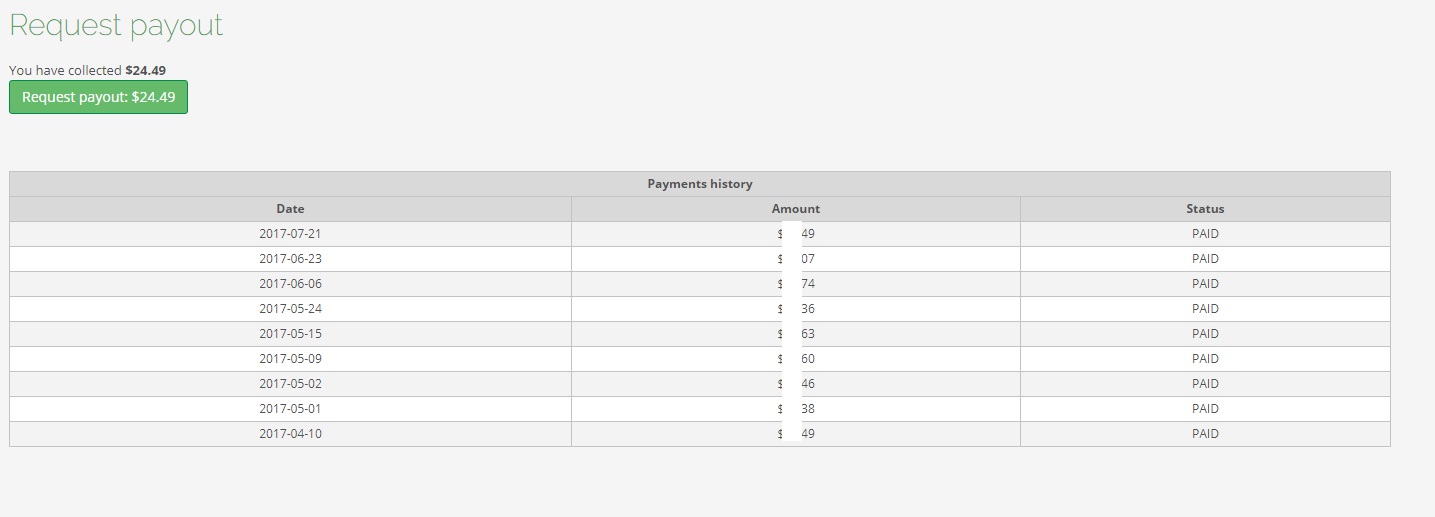Click the 2017-06-23 date cell
Screen dimensions: 1435x517
tap(290, 259)
